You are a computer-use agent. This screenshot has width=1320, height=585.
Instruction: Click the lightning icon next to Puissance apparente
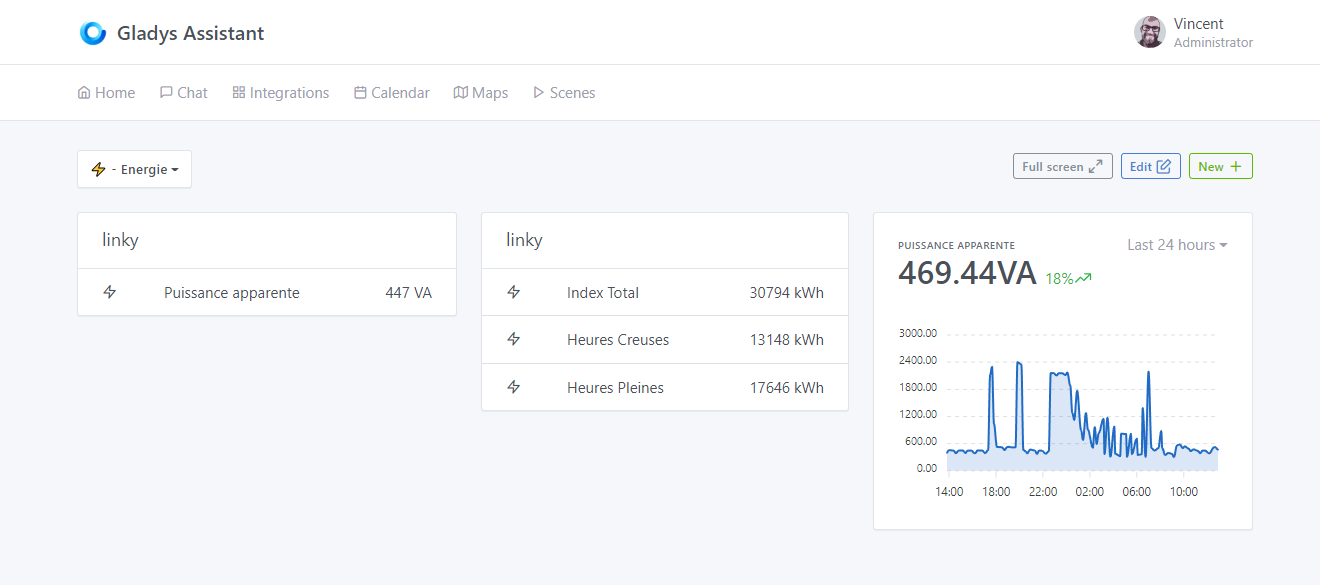coord(110,292)
